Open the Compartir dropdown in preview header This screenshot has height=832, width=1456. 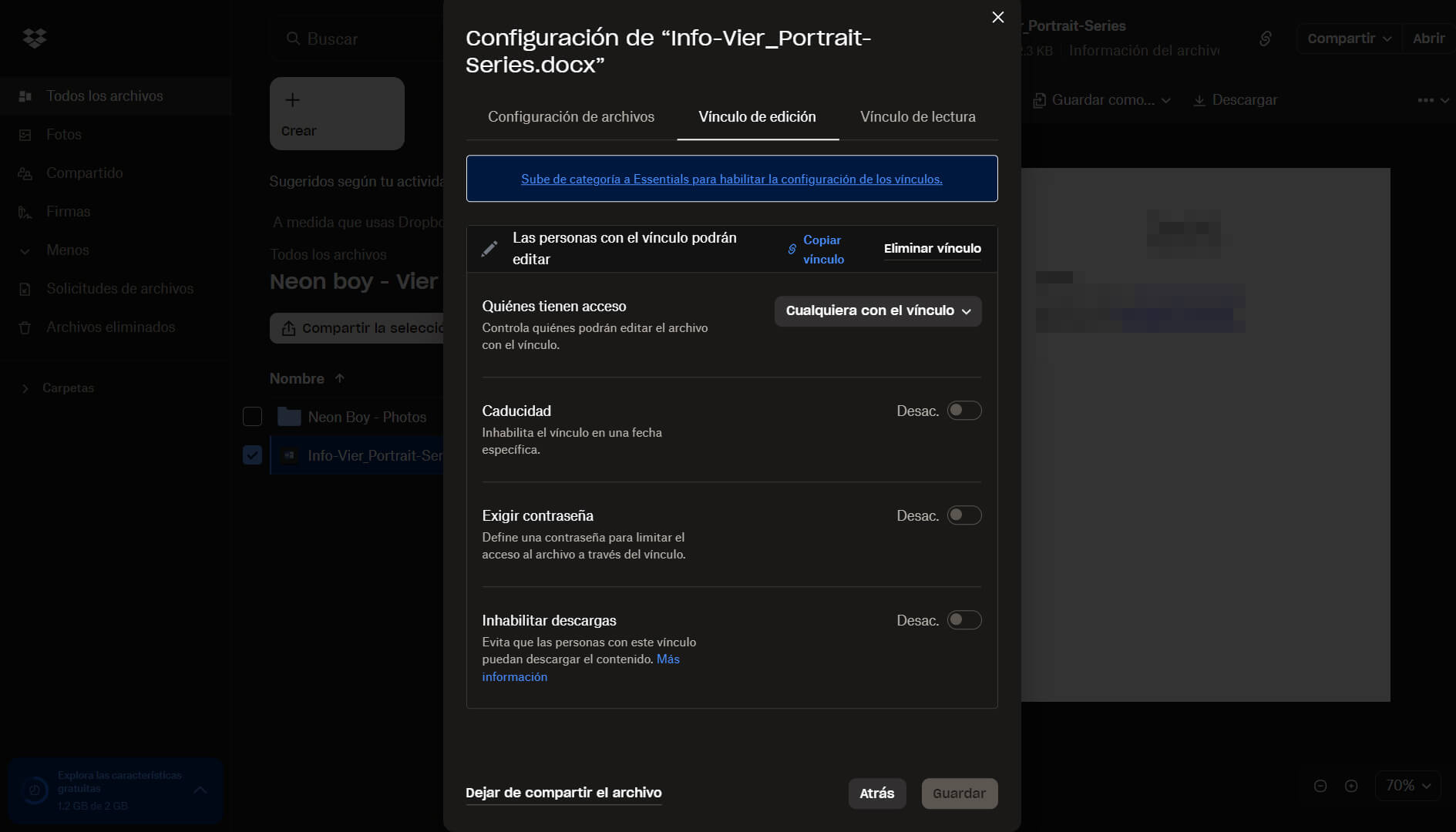click(x=1349, y=39)
